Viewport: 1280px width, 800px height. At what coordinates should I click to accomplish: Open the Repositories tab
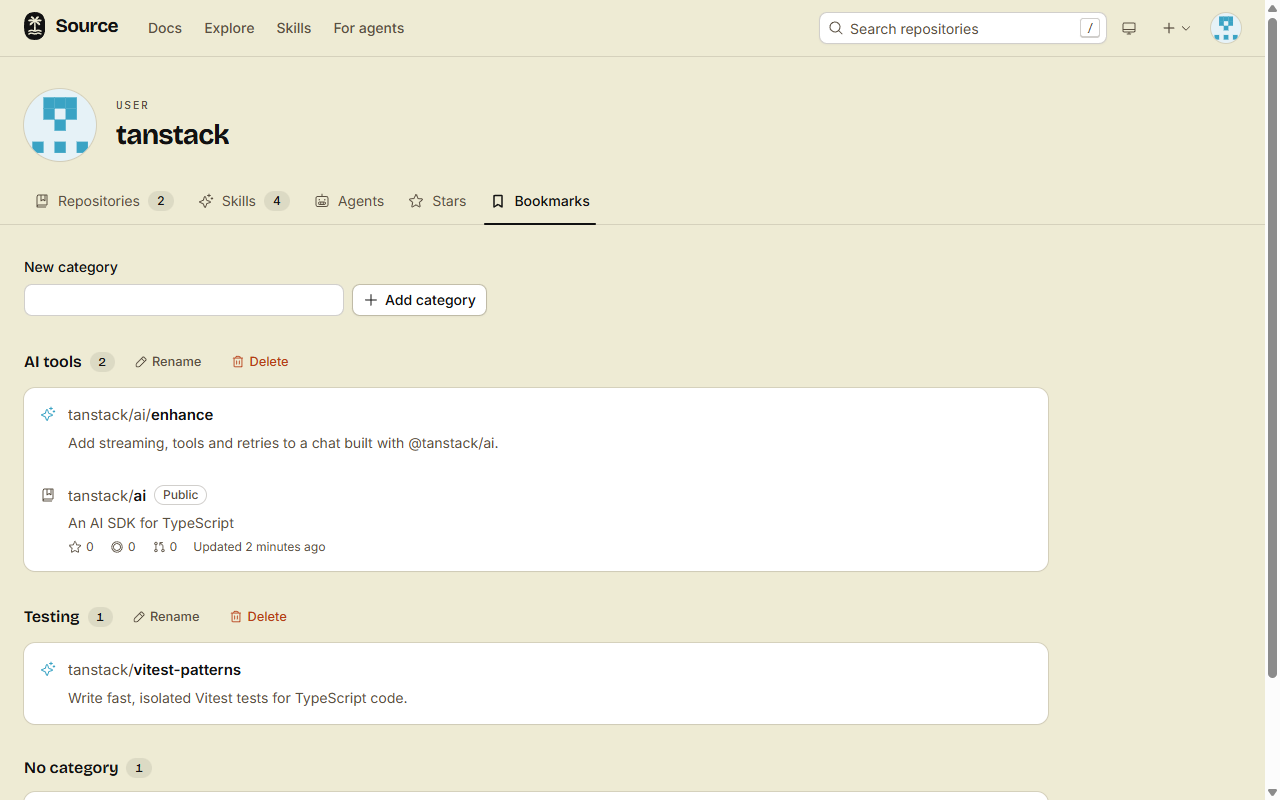(x=104, y=201)
